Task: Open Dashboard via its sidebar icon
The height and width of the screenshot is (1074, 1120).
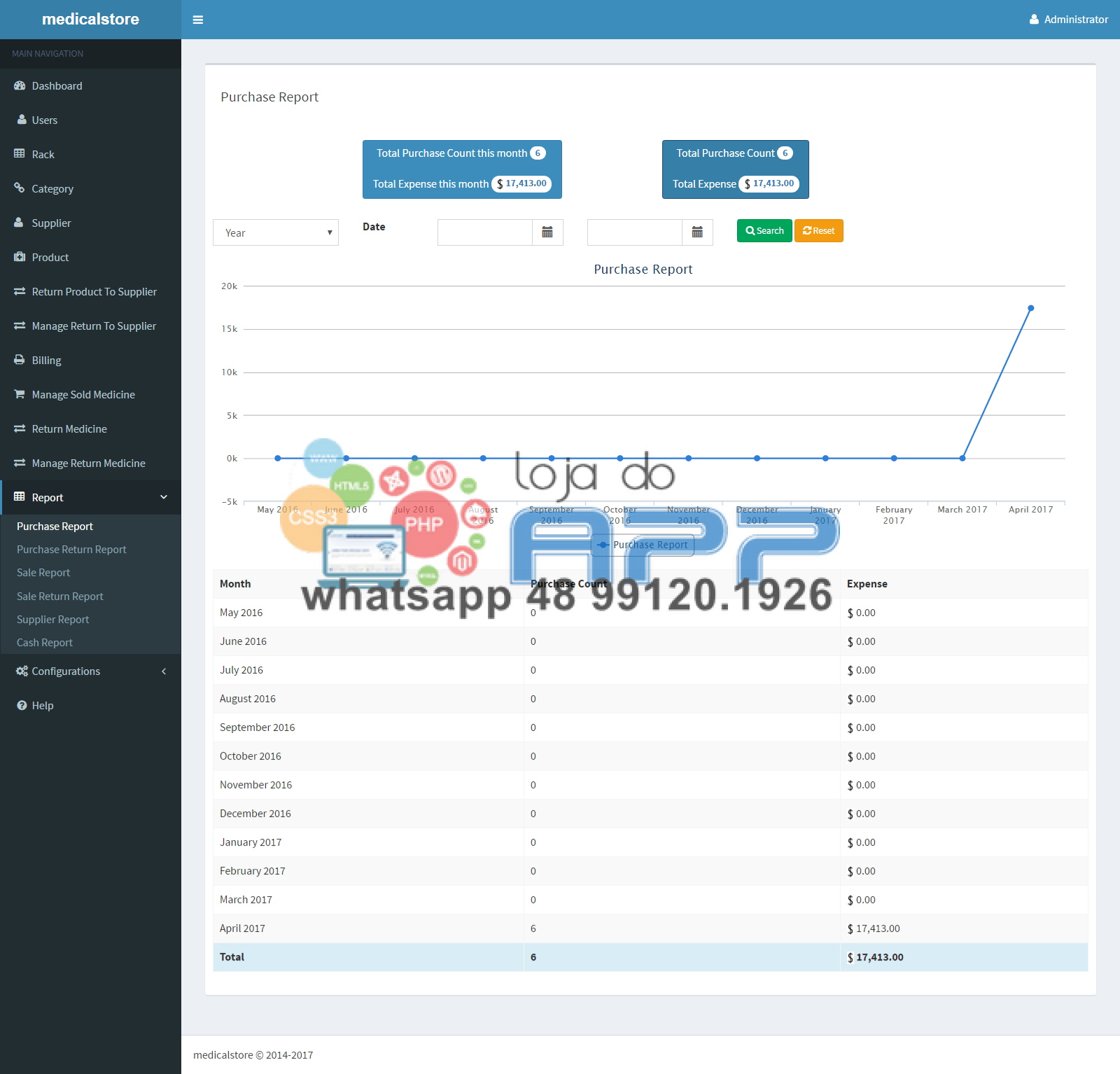Action: pos(20,85)
